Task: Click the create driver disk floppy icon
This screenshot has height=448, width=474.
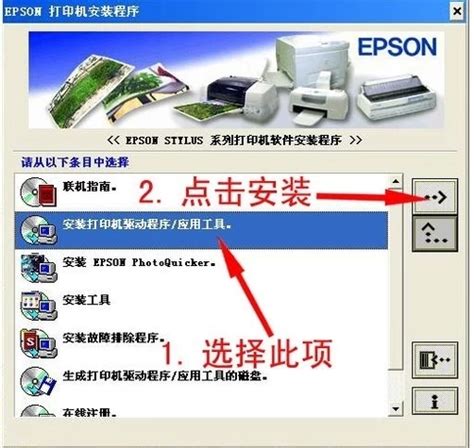Action: [x=38, y=381]
